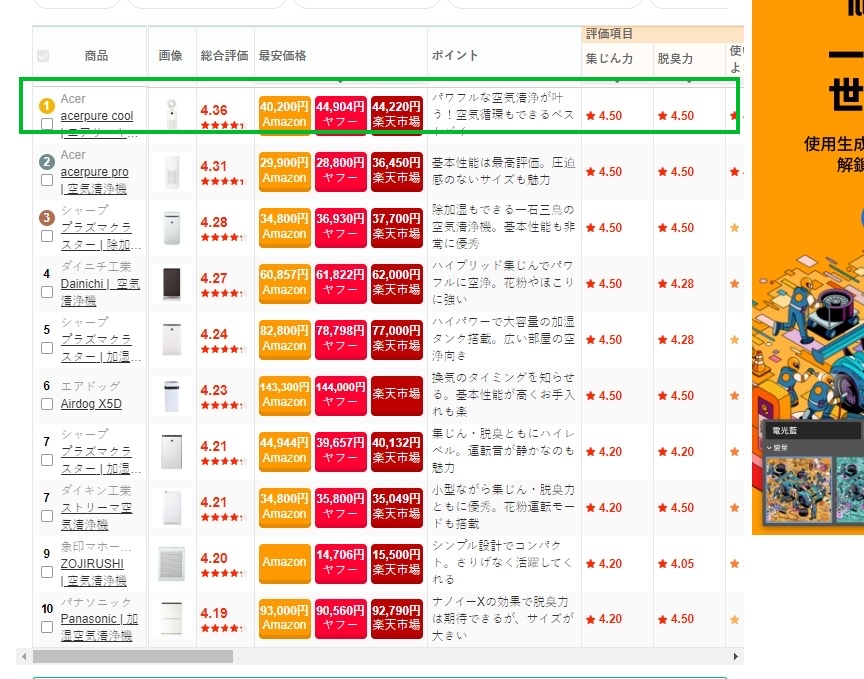Select the Panasonic 加湿空気清浄機 checkbox

(x=47, y=627)
